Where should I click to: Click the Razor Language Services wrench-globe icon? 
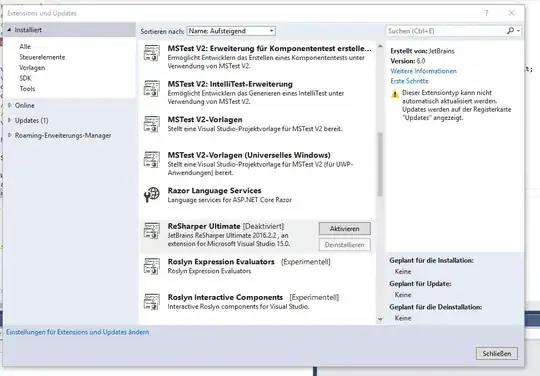coord(152,195)
